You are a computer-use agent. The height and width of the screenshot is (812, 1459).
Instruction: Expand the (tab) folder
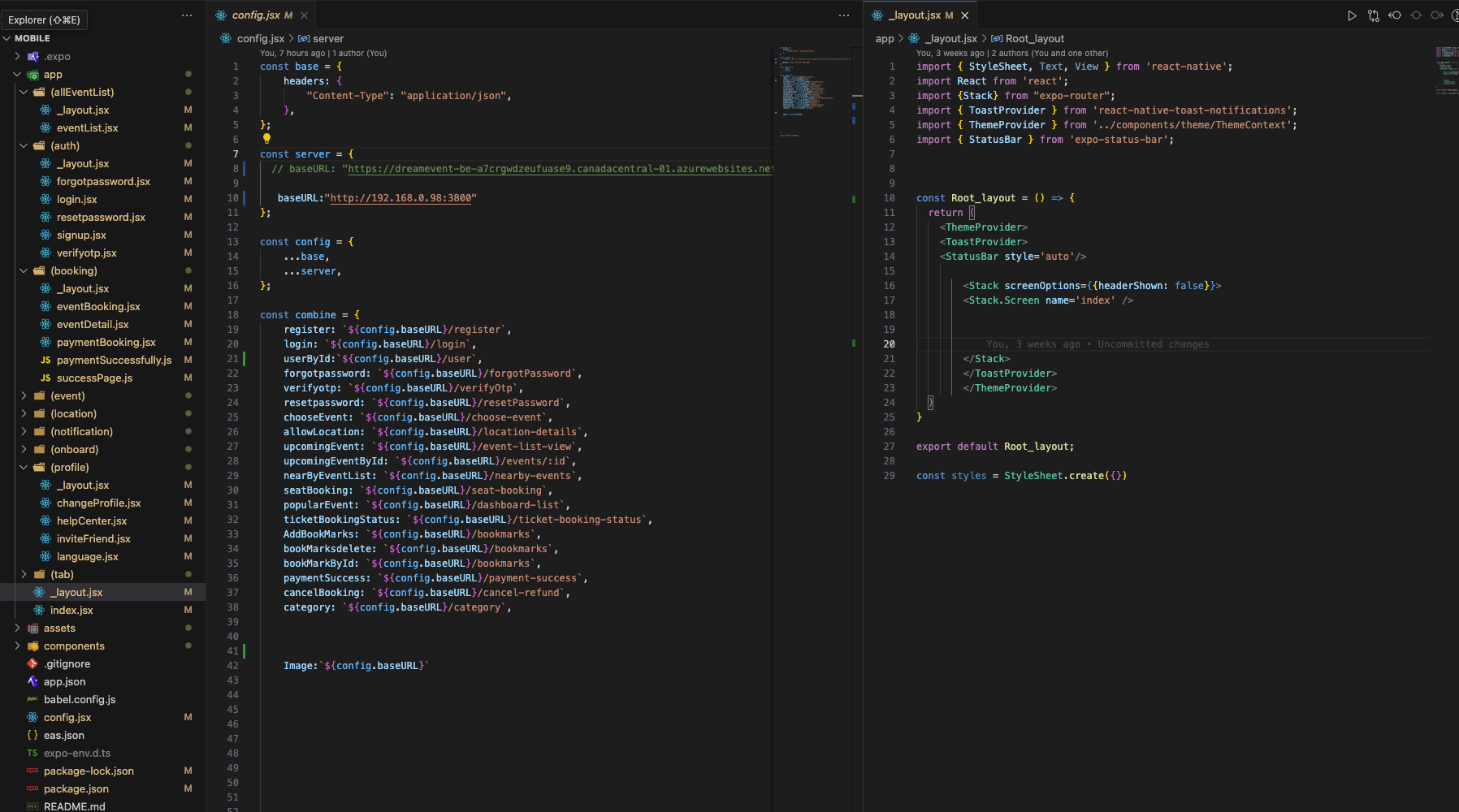[x=24, y=574]
